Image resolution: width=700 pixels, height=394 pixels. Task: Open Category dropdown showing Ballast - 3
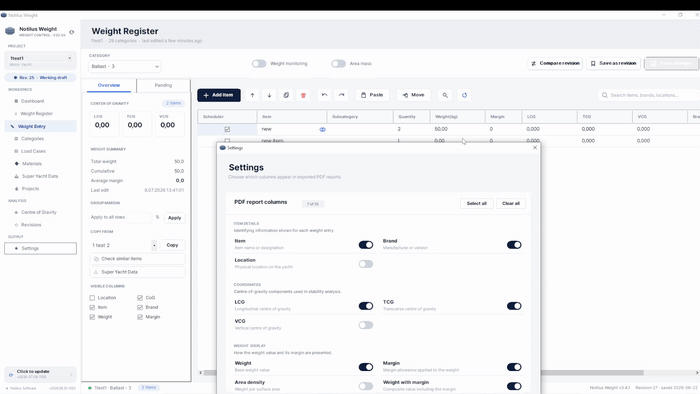coord(125,66)
